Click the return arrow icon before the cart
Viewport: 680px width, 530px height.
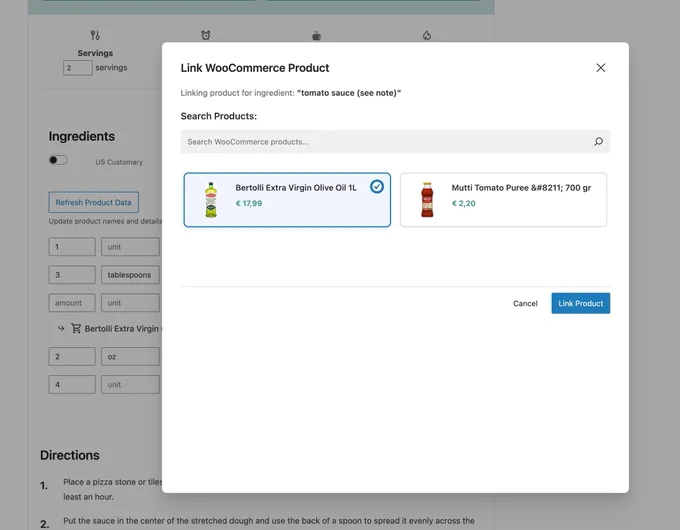click(61, 328)
